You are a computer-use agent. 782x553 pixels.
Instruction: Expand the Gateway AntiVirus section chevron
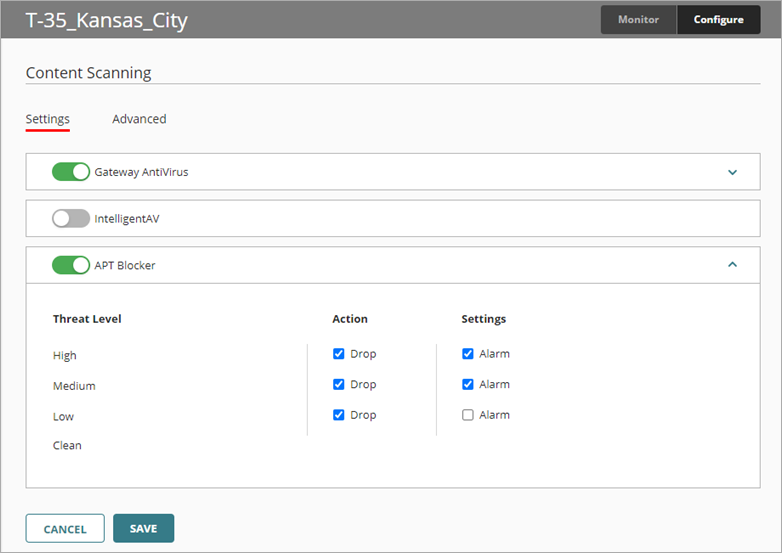point(732,172)
